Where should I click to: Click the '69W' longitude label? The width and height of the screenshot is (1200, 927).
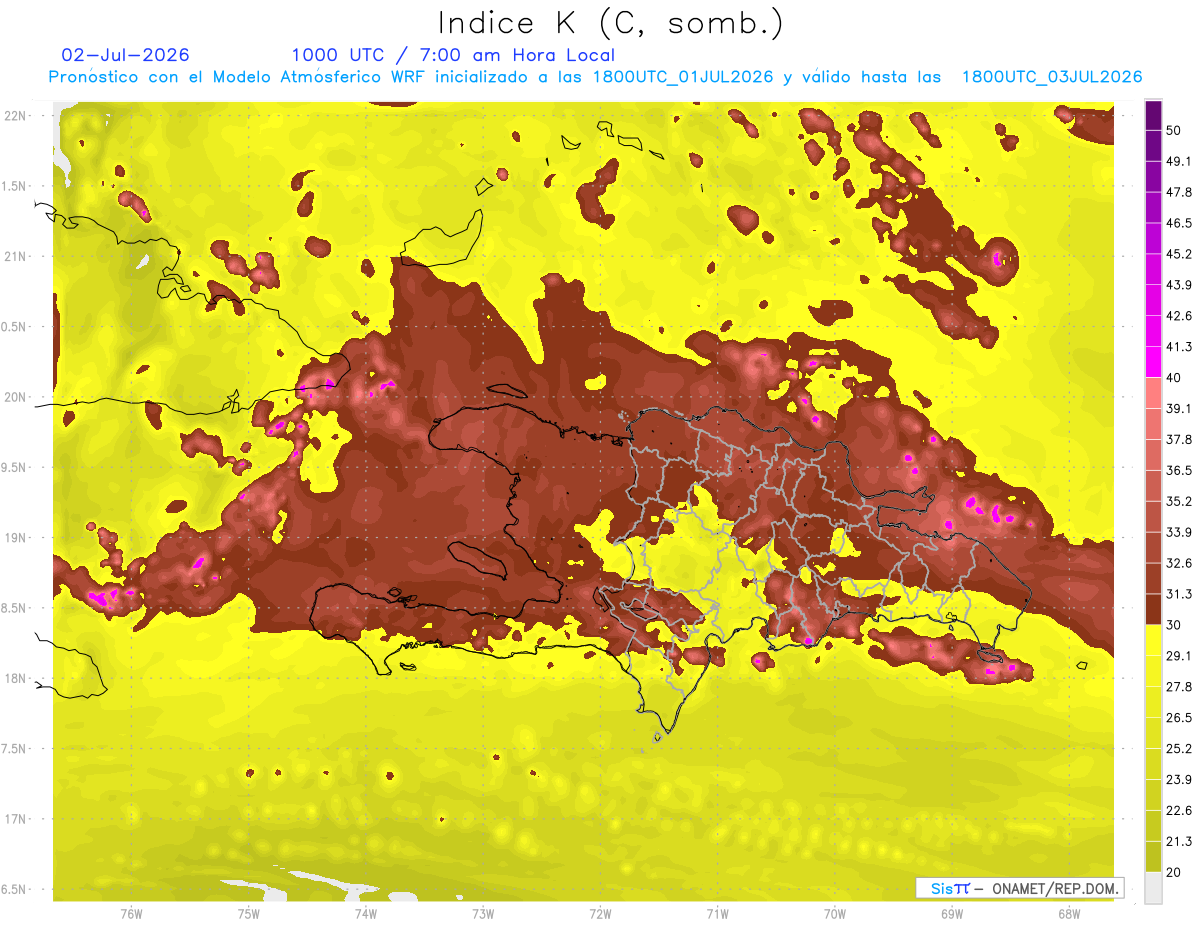[x=952, y=913]
